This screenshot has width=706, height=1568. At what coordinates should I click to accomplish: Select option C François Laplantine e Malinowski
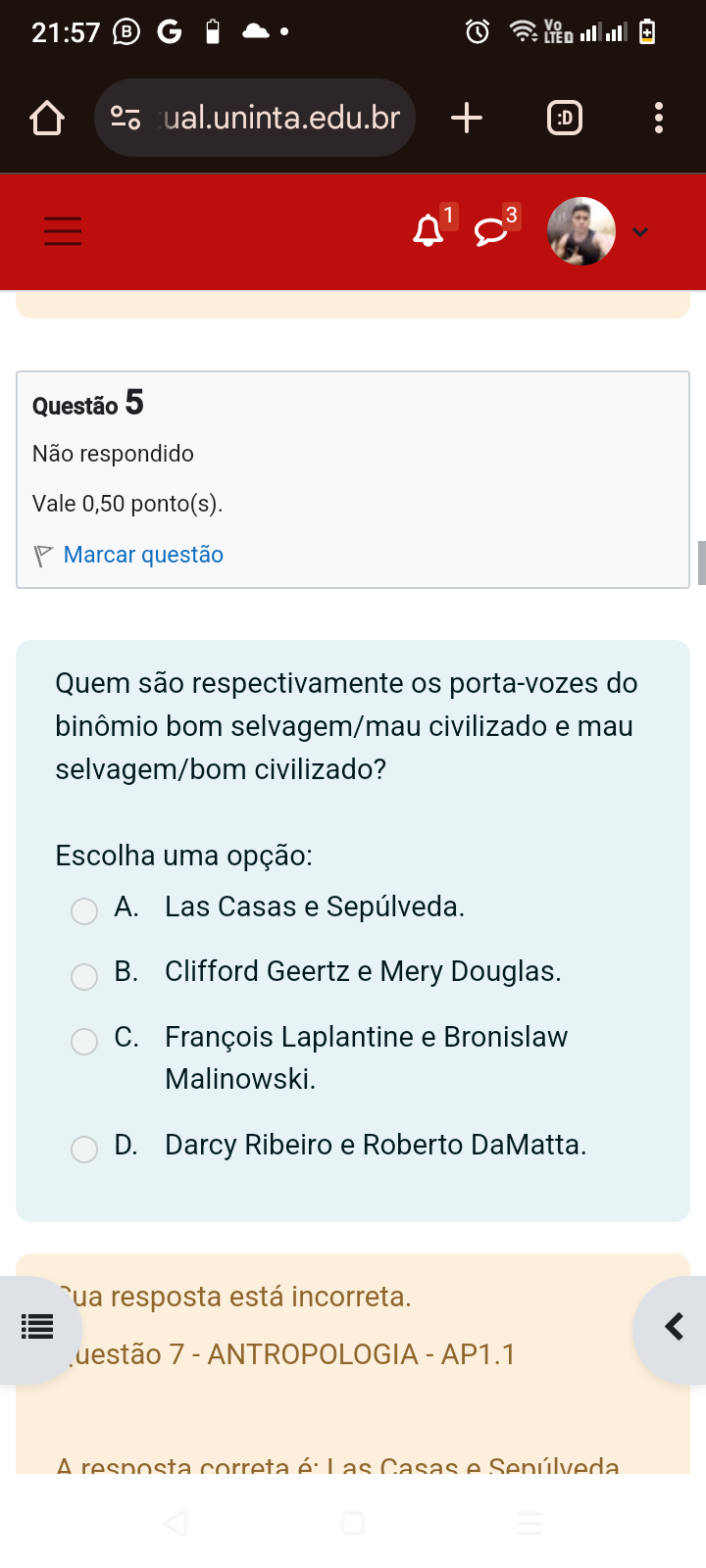point(84,1041)
